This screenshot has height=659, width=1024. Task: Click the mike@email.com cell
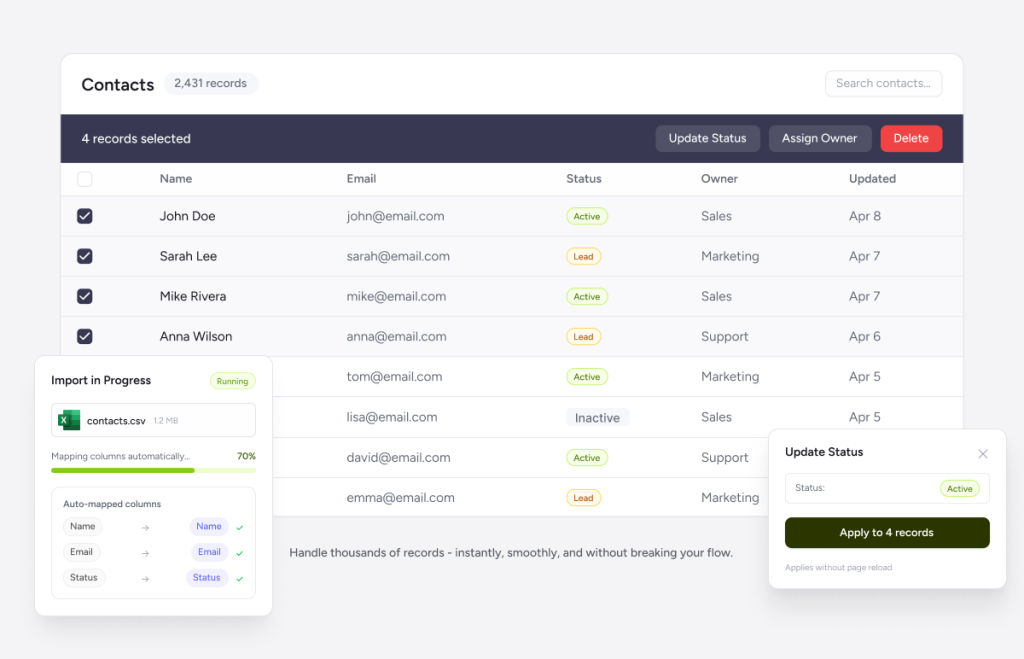[x=396, y=297]
